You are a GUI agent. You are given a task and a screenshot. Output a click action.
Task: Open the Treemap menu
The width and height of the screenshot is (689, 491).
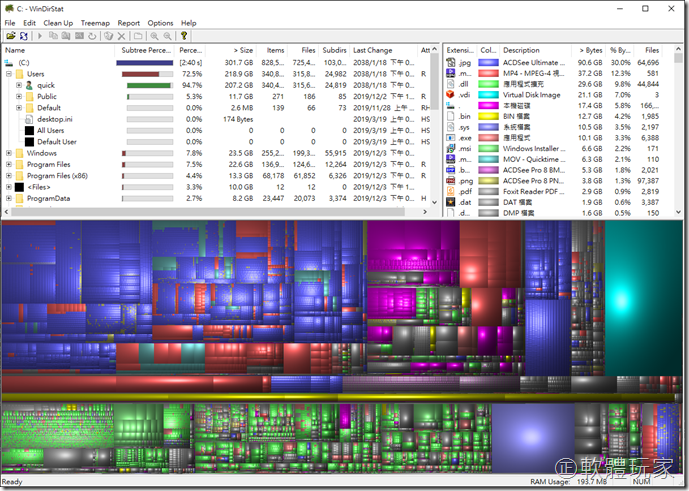[95, 22]
